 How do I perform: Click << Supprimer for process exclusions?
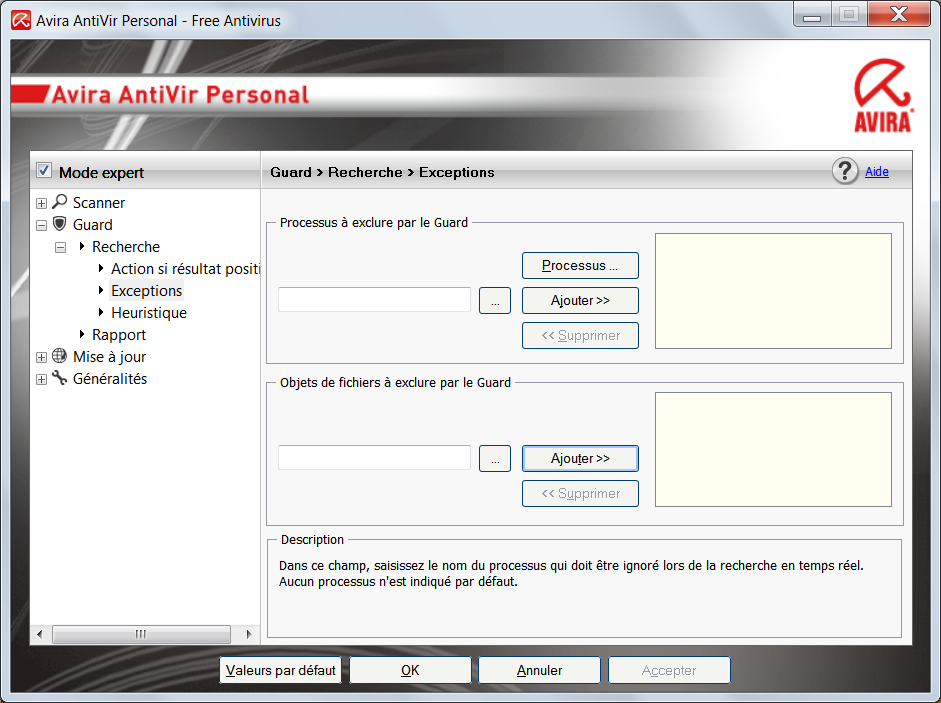[580, 336]
